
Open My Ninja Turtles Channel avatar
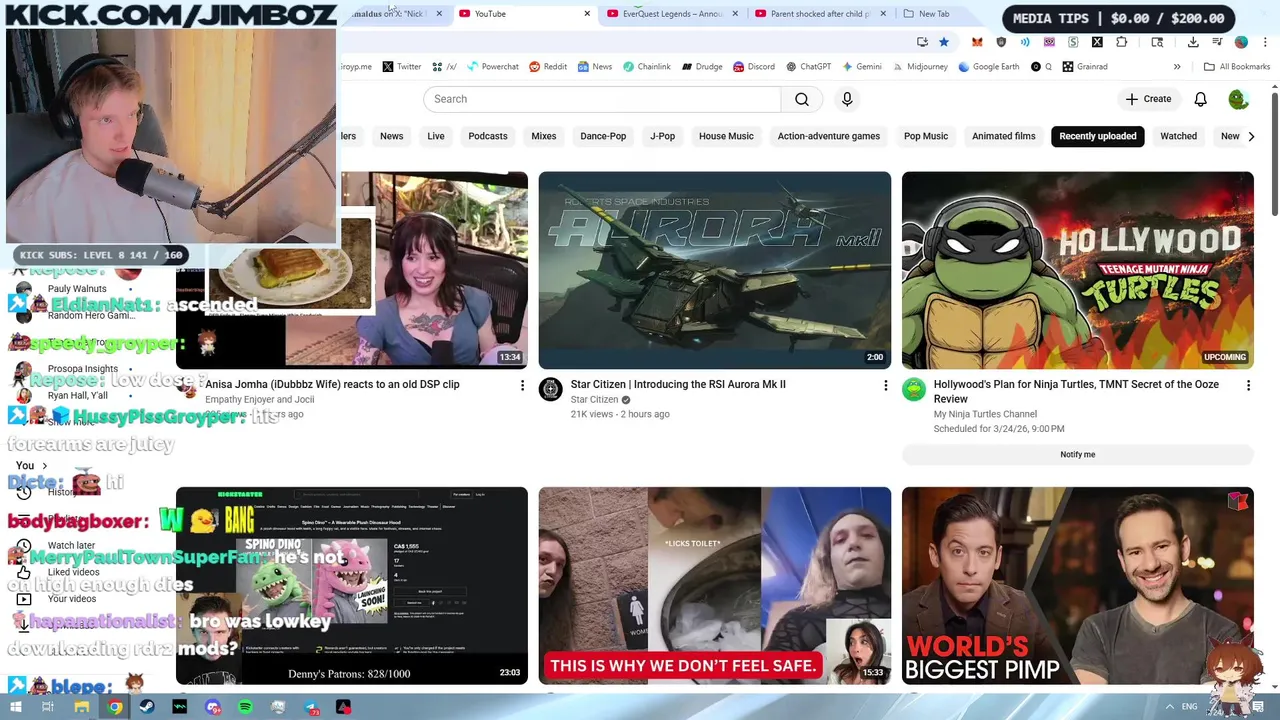pyautogui.click(x=914, y=389)
